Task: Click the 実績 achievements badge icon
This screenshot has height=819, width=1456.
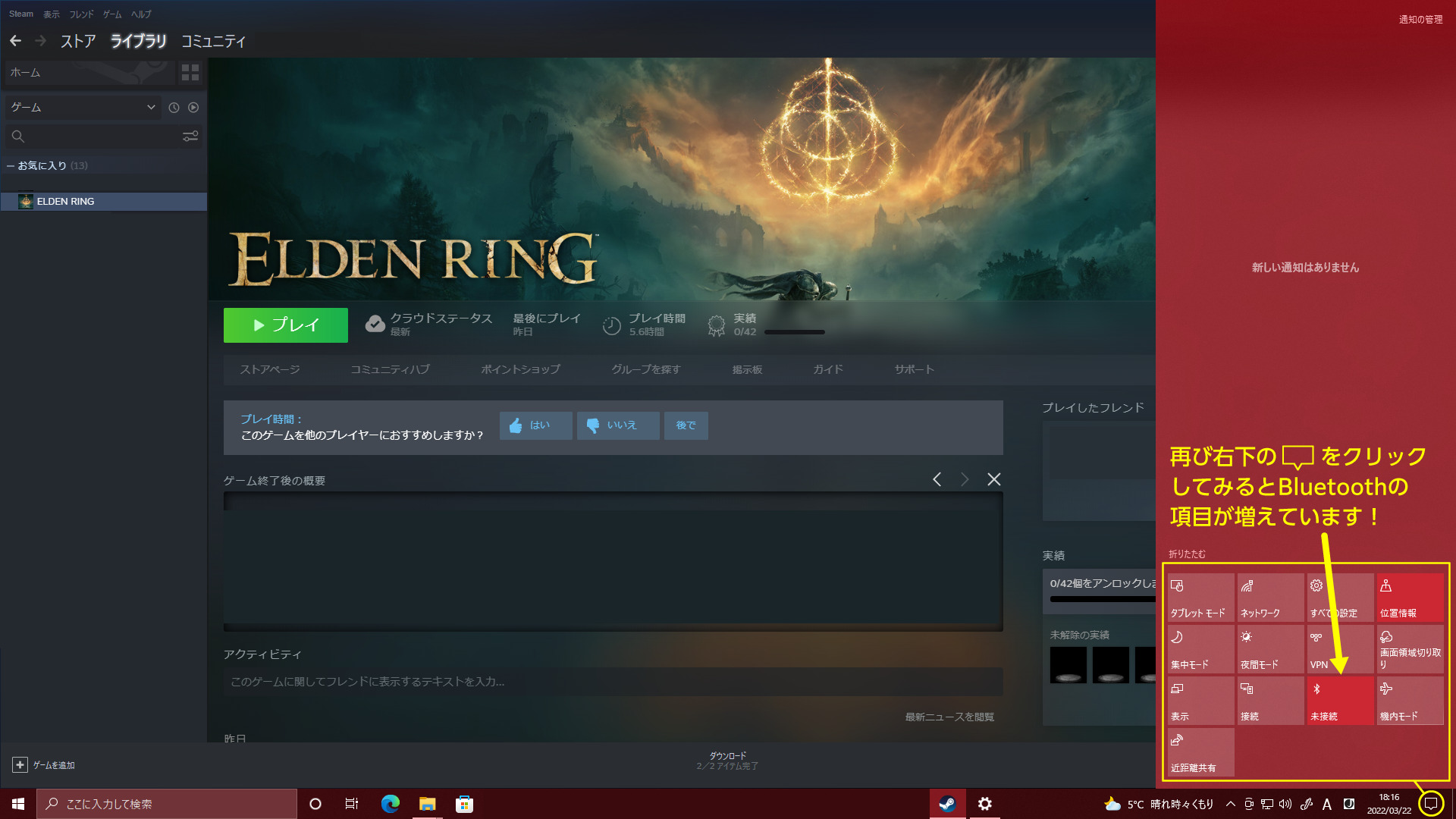Action: pyautogui.click(x=717, y=325)
